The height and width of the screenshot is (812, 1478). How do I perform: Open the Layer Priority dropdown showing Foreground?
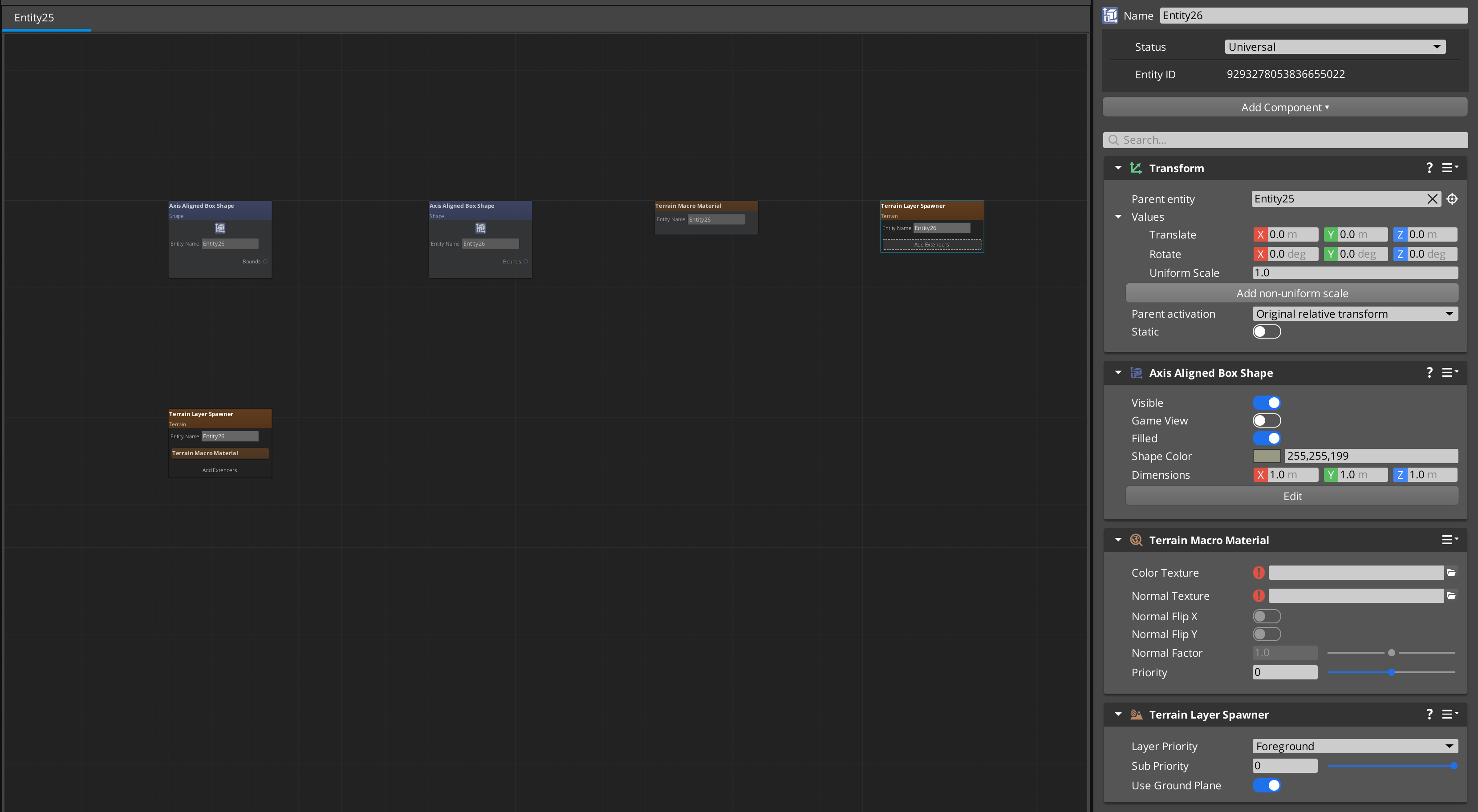(1355, 746)
